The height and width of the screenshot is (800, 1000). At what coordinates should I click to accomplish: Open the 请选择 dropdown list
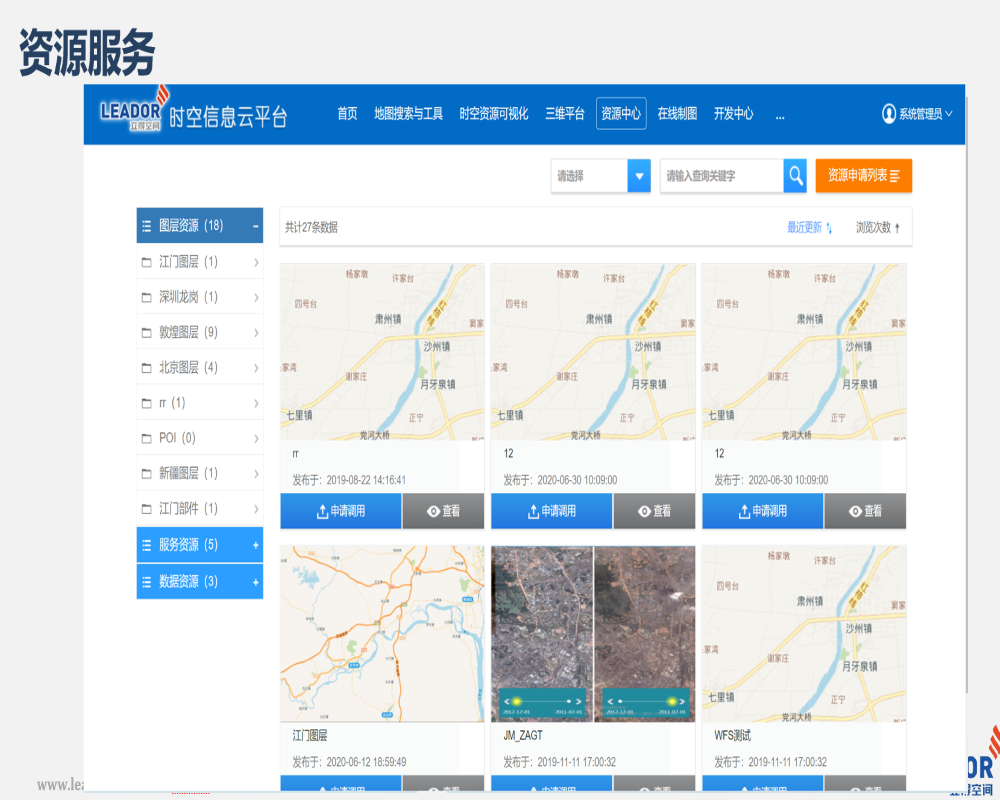click(x=639, y=176)
